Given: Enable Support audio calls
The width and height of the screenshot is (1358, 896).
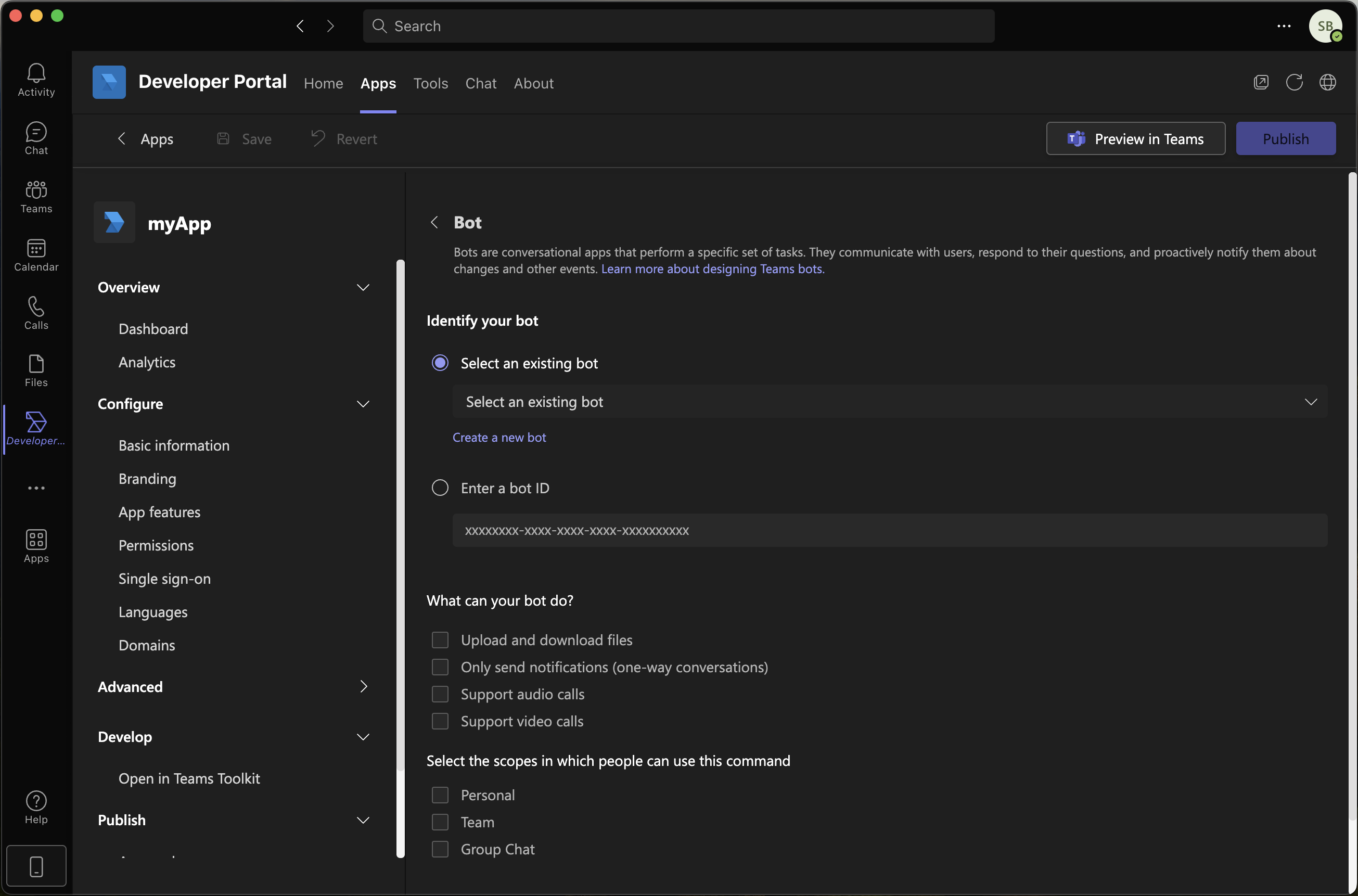Looking at the screenshot, I should pos(440,694).
